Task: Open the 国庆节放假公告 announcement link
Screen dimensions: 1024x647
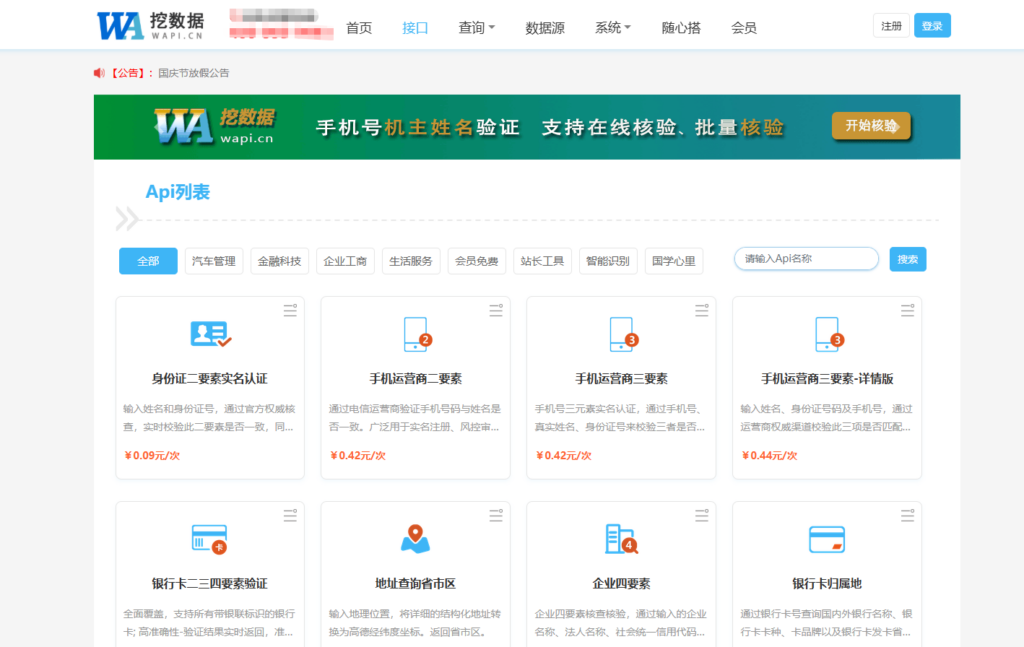Action: point(193,73)
